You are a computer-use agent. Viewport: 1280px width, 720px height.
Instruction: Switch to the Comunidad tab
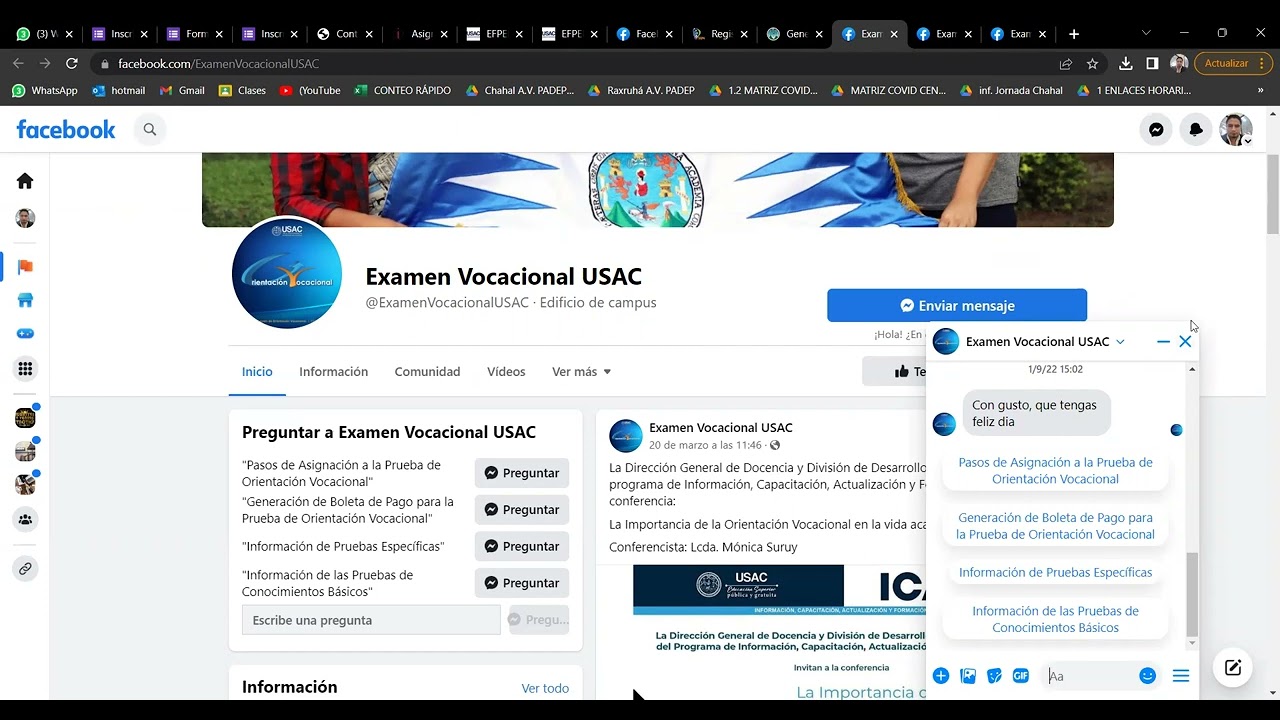coord(427,371)
